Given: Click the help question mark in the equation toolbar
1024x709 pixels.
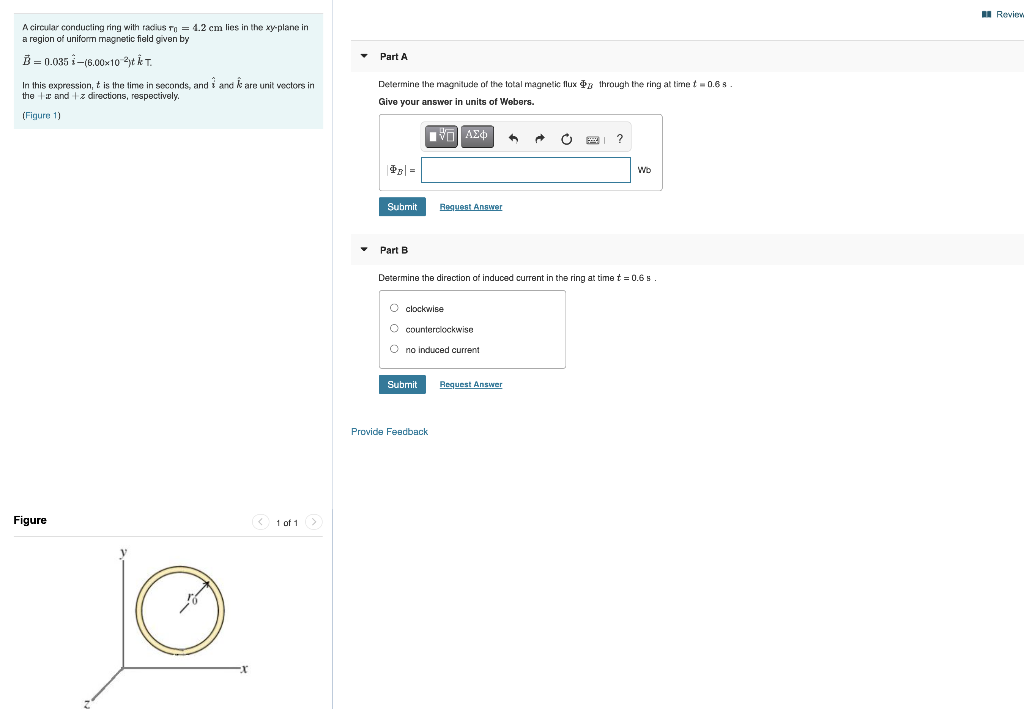Looking at the screenshot, I should (619, 138).
